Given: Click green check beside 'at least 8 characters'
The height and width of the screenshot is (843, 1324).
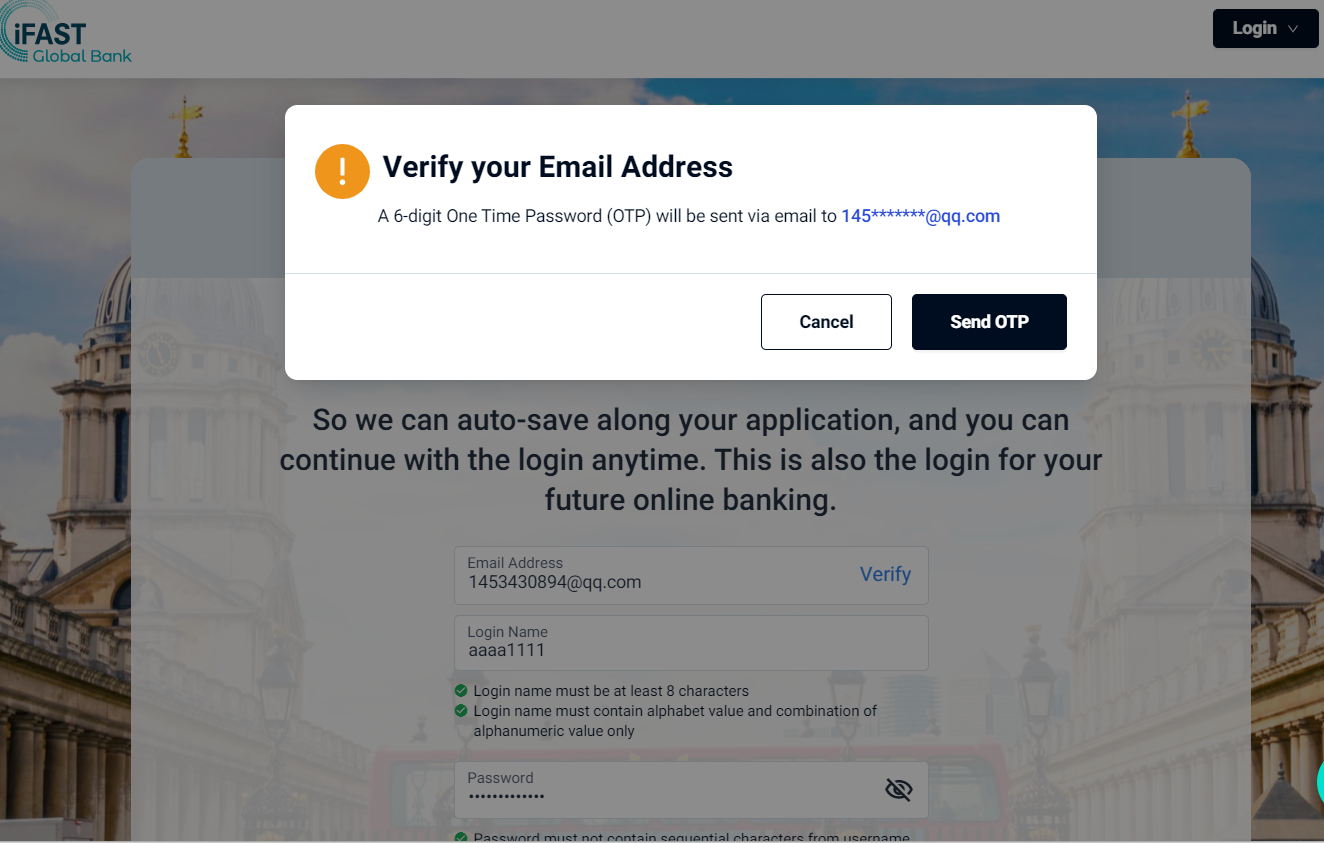Looking at the screenshot, I should 461,691.
